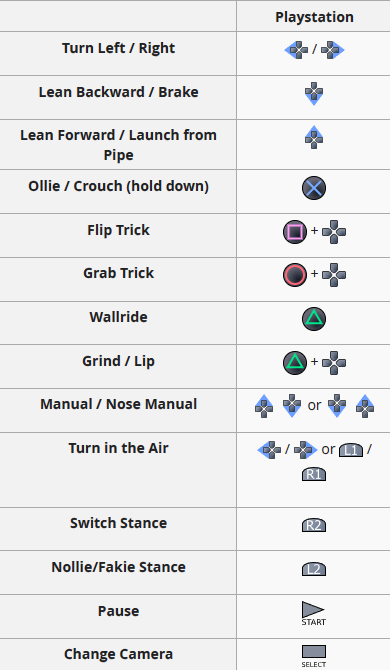The image size is (390, 670).
Task: Click the X button icon for Ollie
Action: (x=314, y=188)
